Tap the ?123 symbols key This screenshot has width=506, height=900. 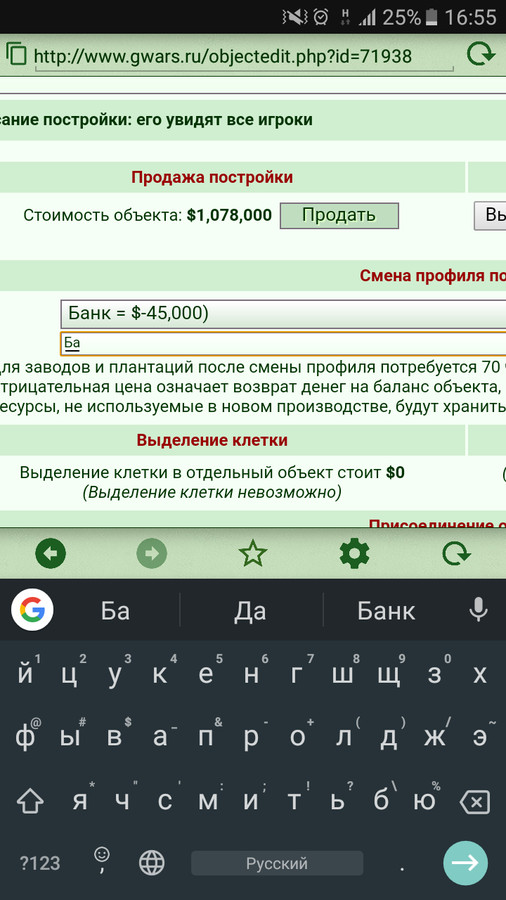40,863
